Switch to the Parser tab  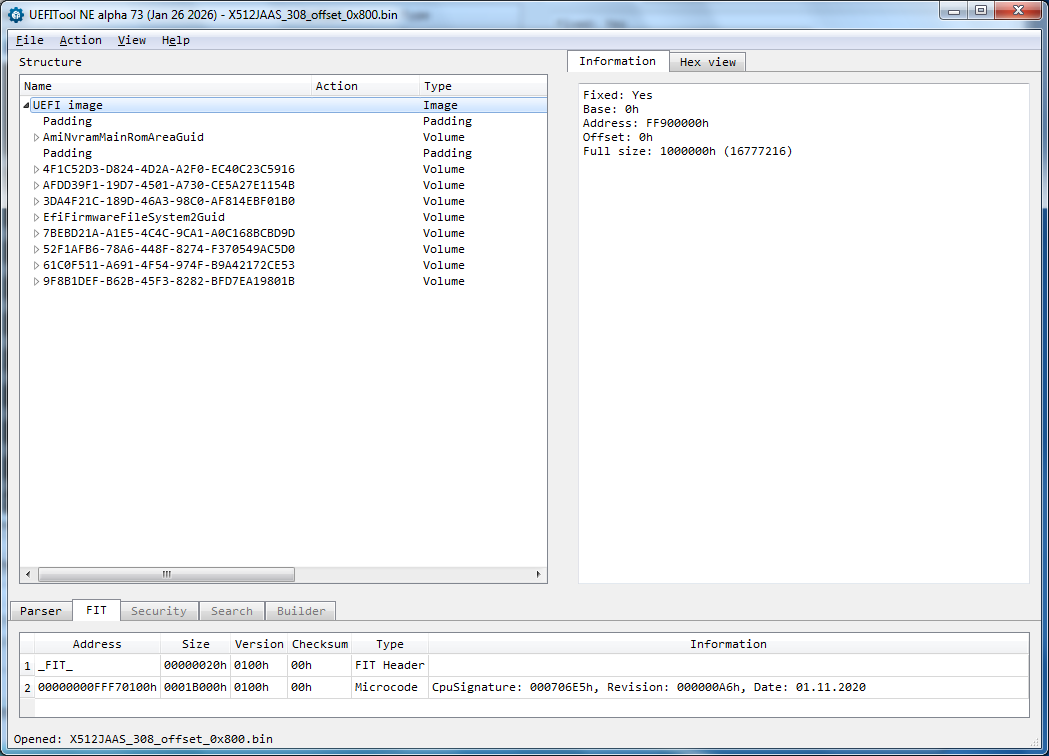(41, 611)
